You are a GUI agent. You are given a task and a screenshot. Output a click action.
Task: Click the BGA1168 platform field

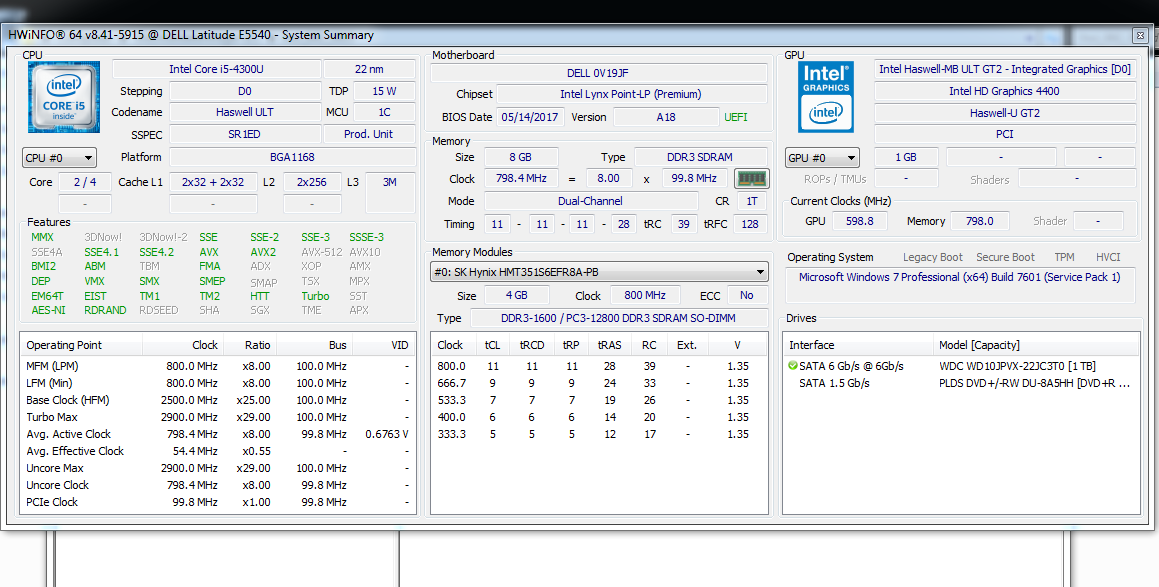click(x=293, y=157)
